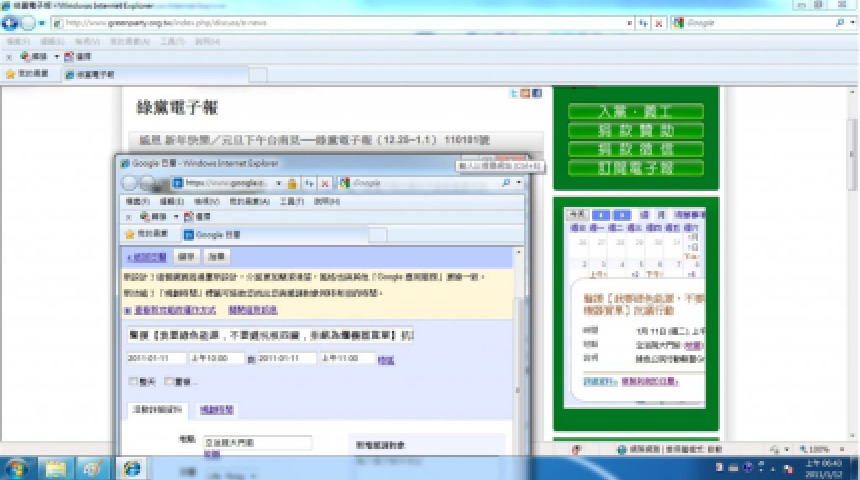Click the end time field 上午11:00

tap(348, 358)
